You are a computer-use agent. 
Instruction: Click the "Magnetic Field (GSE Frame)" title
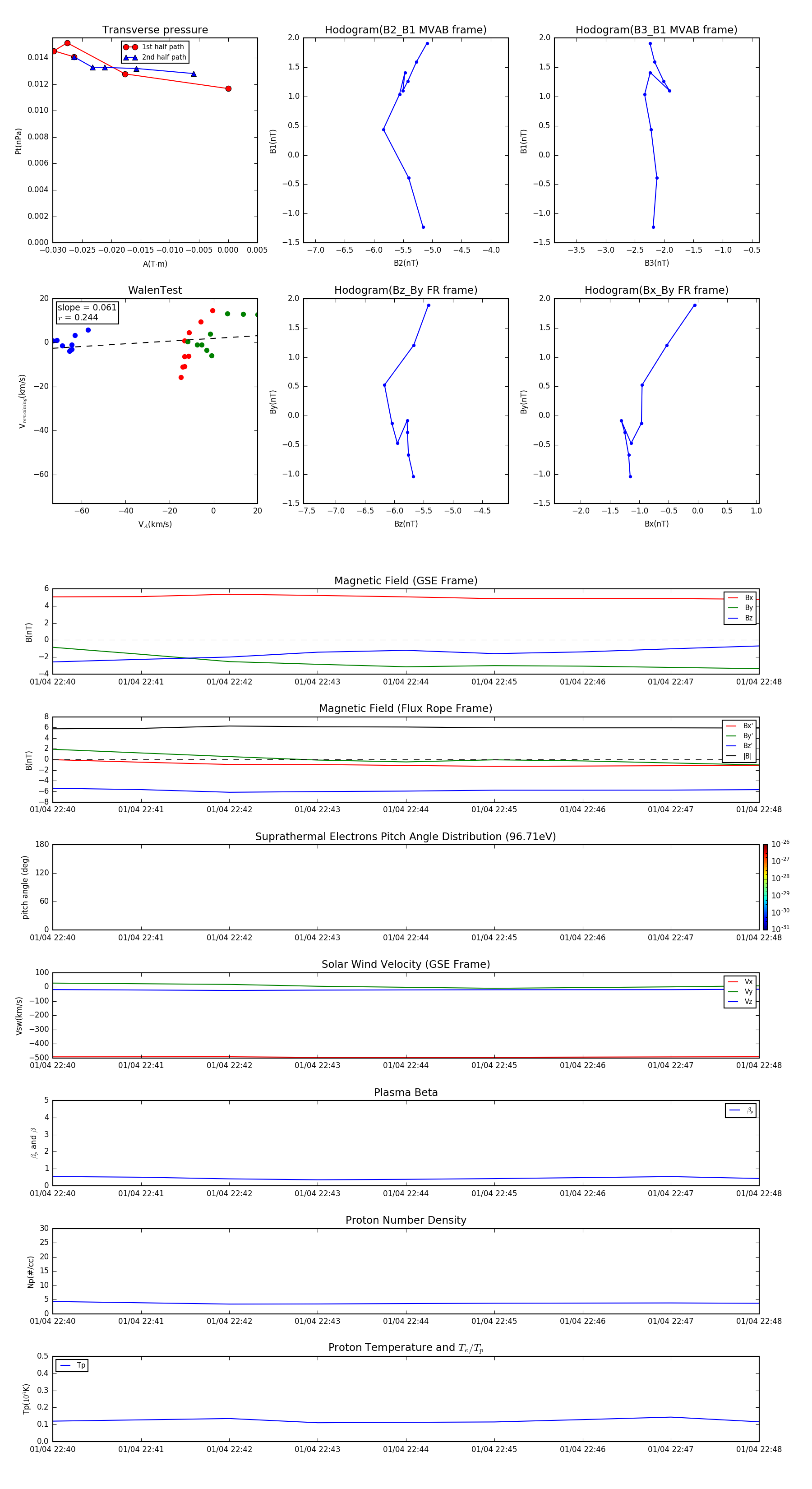coord(406,581)
